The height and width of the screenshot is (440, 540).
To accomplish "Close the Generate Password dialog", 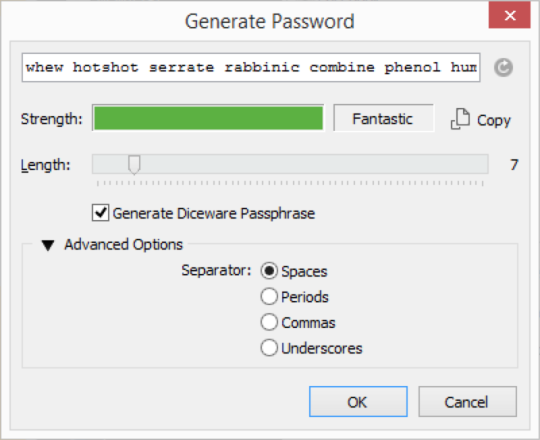I will tap(509, 15).
